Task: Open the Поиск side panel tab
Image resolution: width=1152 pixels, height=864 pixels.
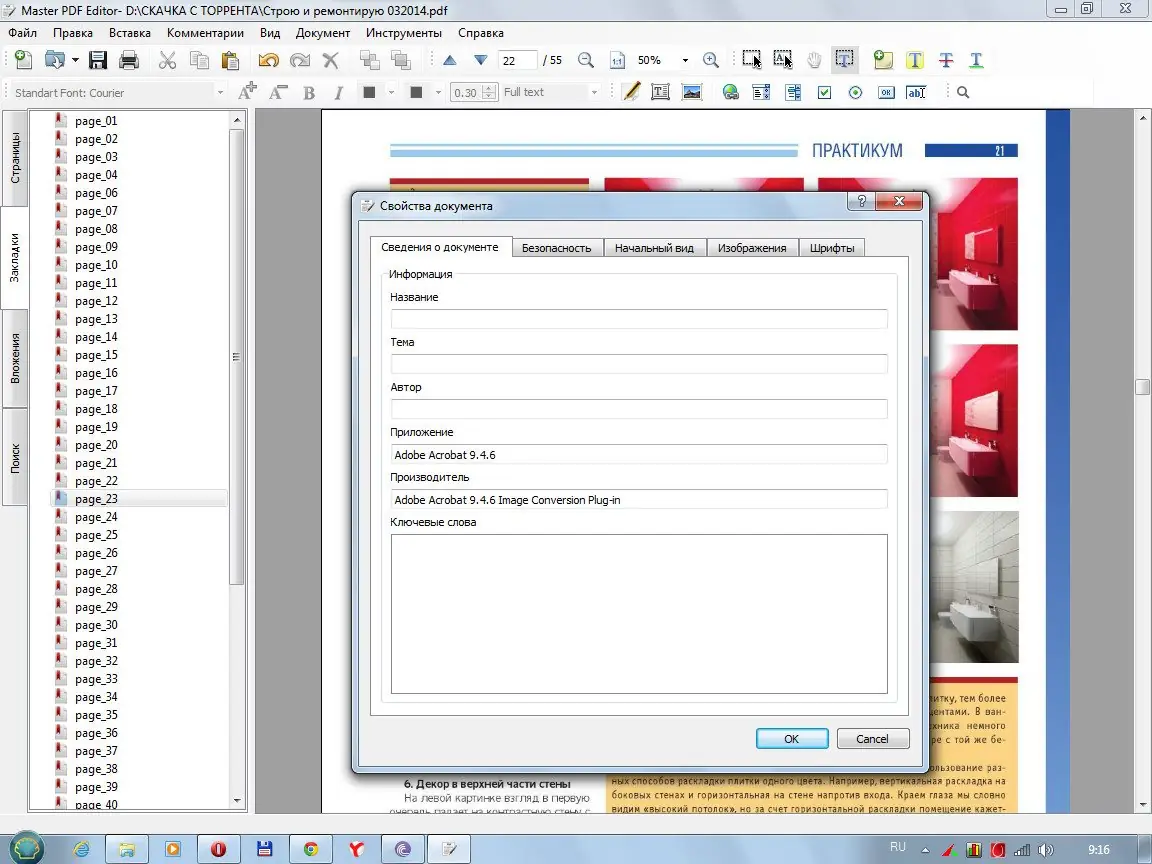Action: [15, 458]
